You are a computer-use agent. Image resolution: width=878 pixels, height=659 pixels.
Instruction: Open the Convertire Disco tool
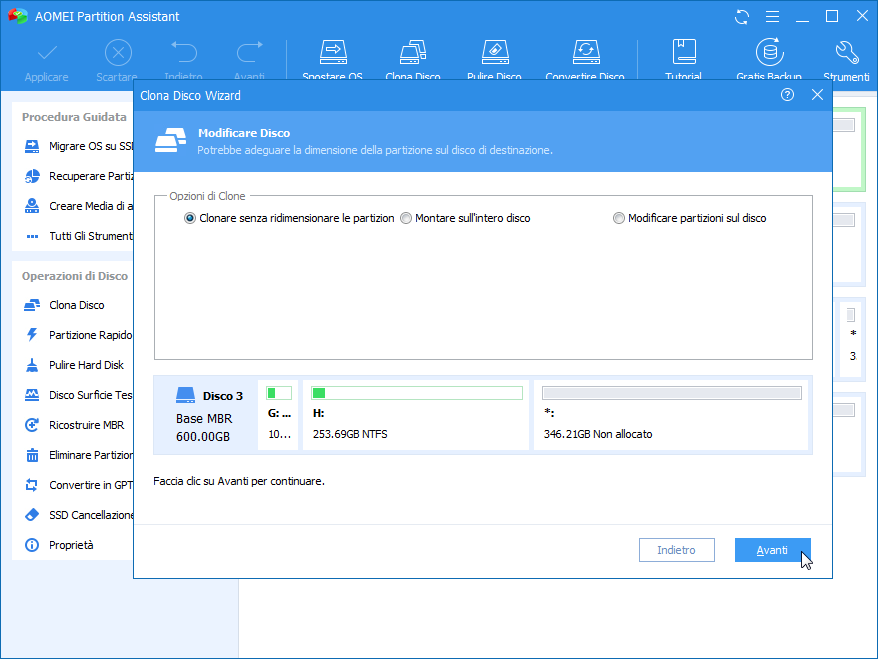(585, 54)
